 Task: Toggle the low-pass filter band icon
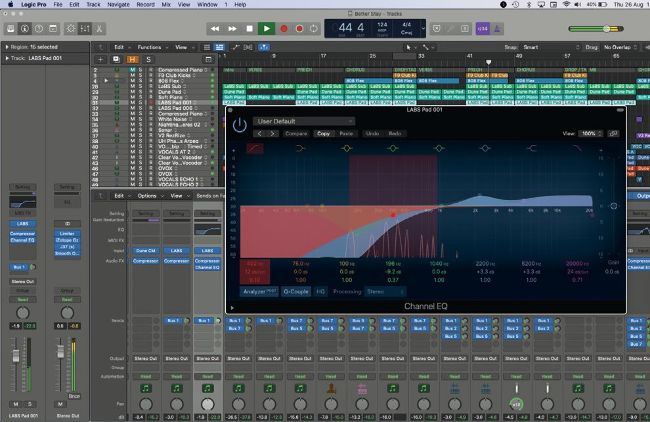click(x=577, y=148)
